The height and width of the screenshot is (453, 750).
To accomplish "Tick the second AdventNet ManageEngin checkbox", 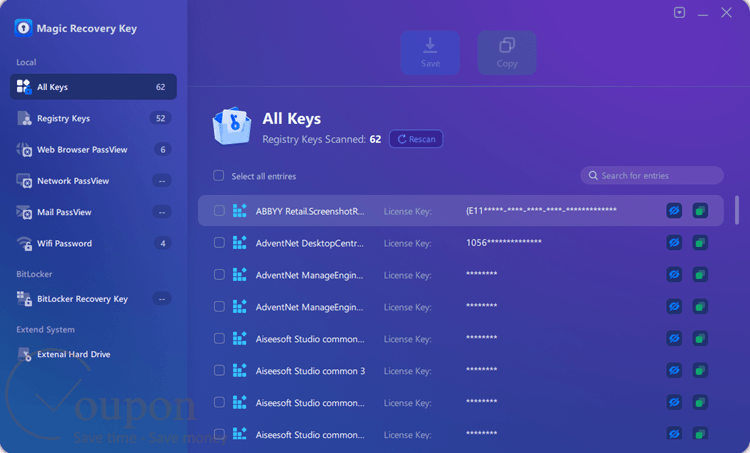I will tap(219, 307).
